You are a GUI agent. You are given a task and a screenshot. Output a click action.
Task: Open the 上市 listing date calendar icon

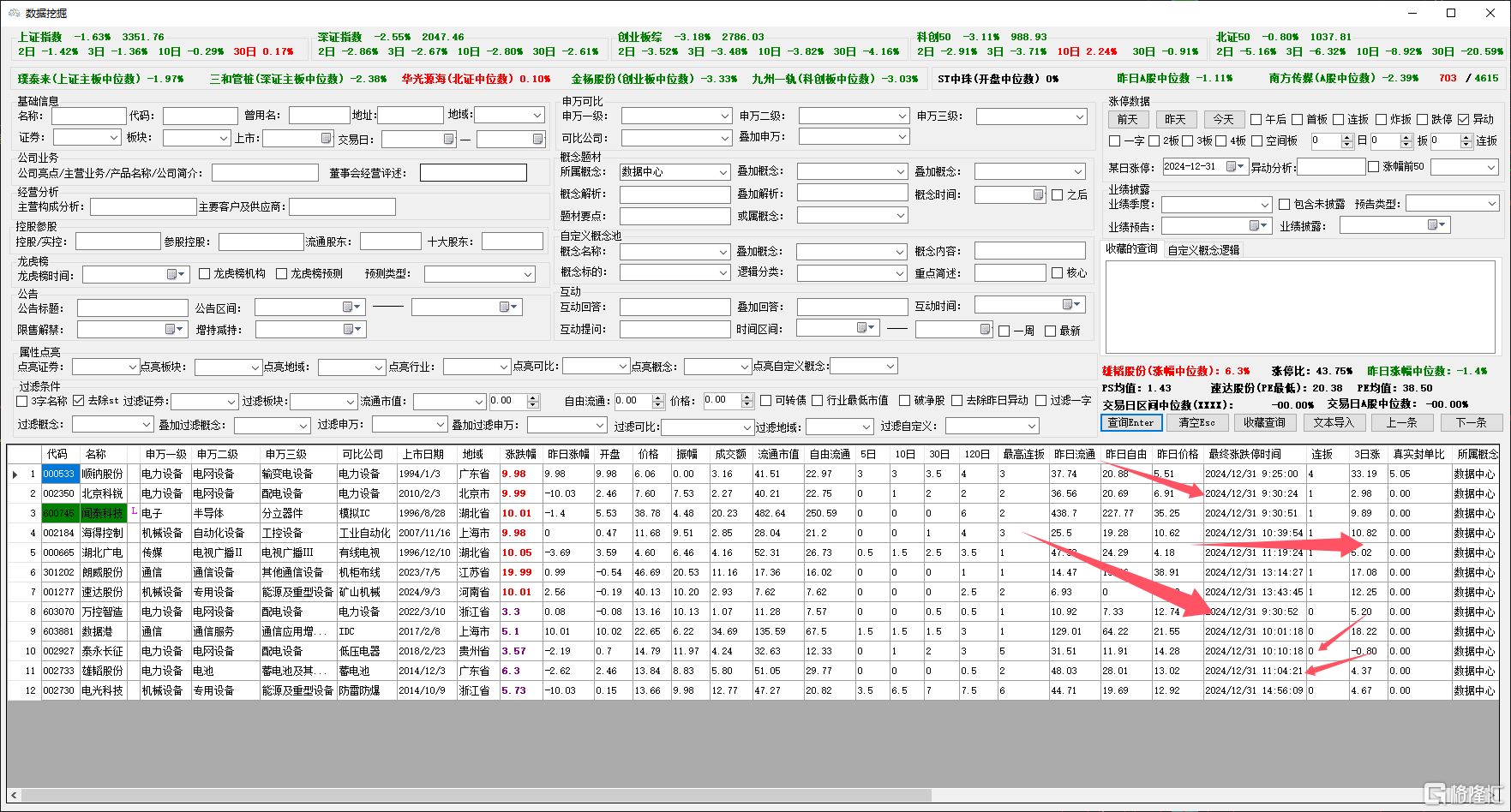click(x=327, y=138)
